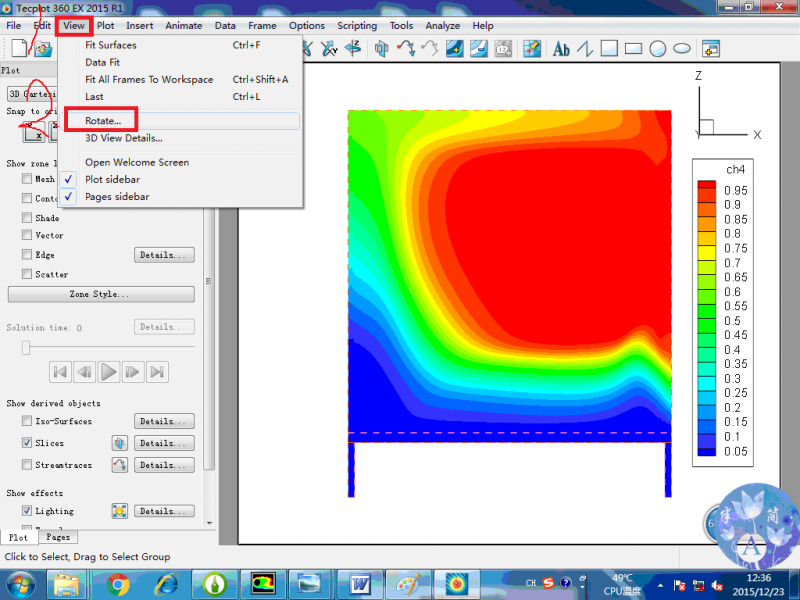Enable the Streamtraces checkbox
The height and width of the screenshot is (600, 800).
[x=27, y=464]
